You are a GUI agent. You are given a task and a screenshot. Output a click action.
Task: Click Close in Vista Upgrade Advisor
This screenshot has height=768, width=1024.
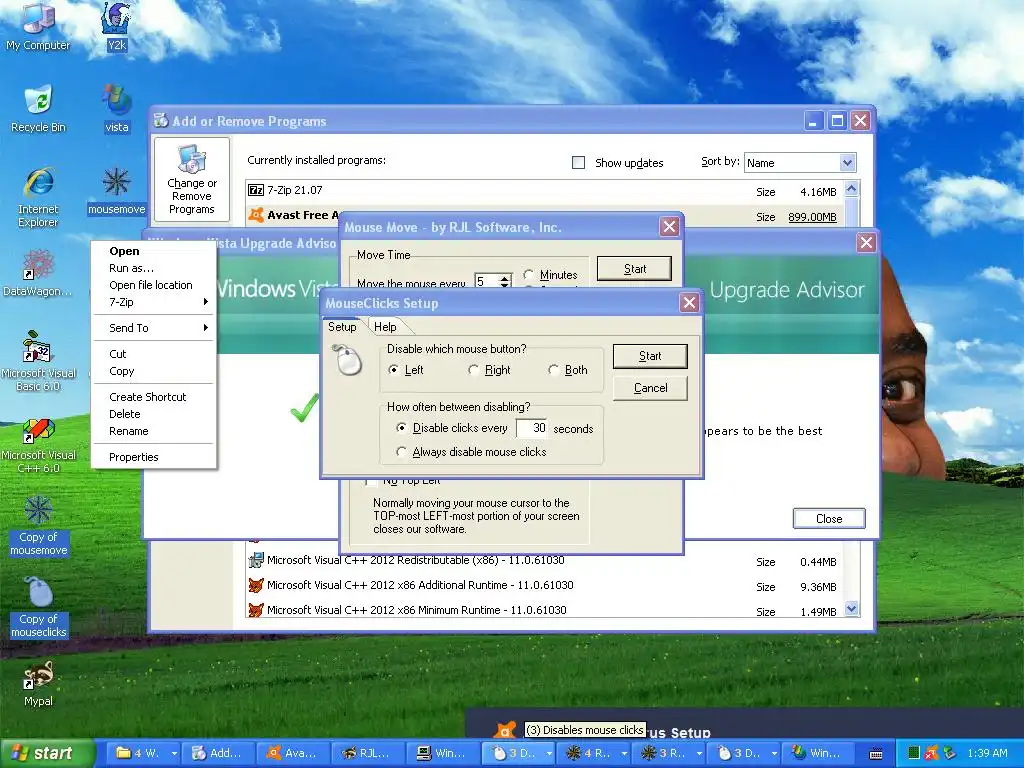click(x=829, y=519)
